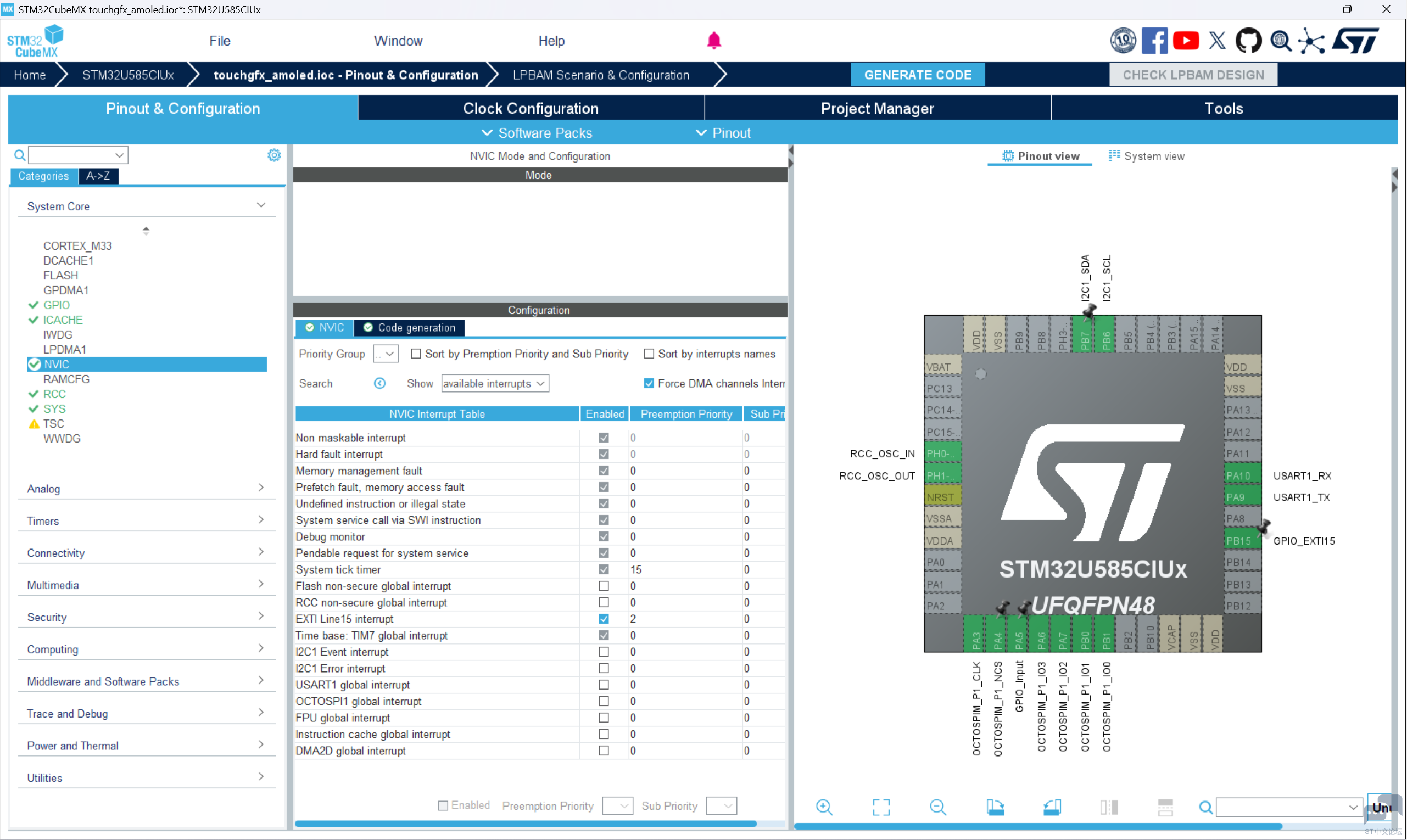Viewport: 1407px width, 840px height.
Task: Click the notification bell icon
Action: pos(713,41)
